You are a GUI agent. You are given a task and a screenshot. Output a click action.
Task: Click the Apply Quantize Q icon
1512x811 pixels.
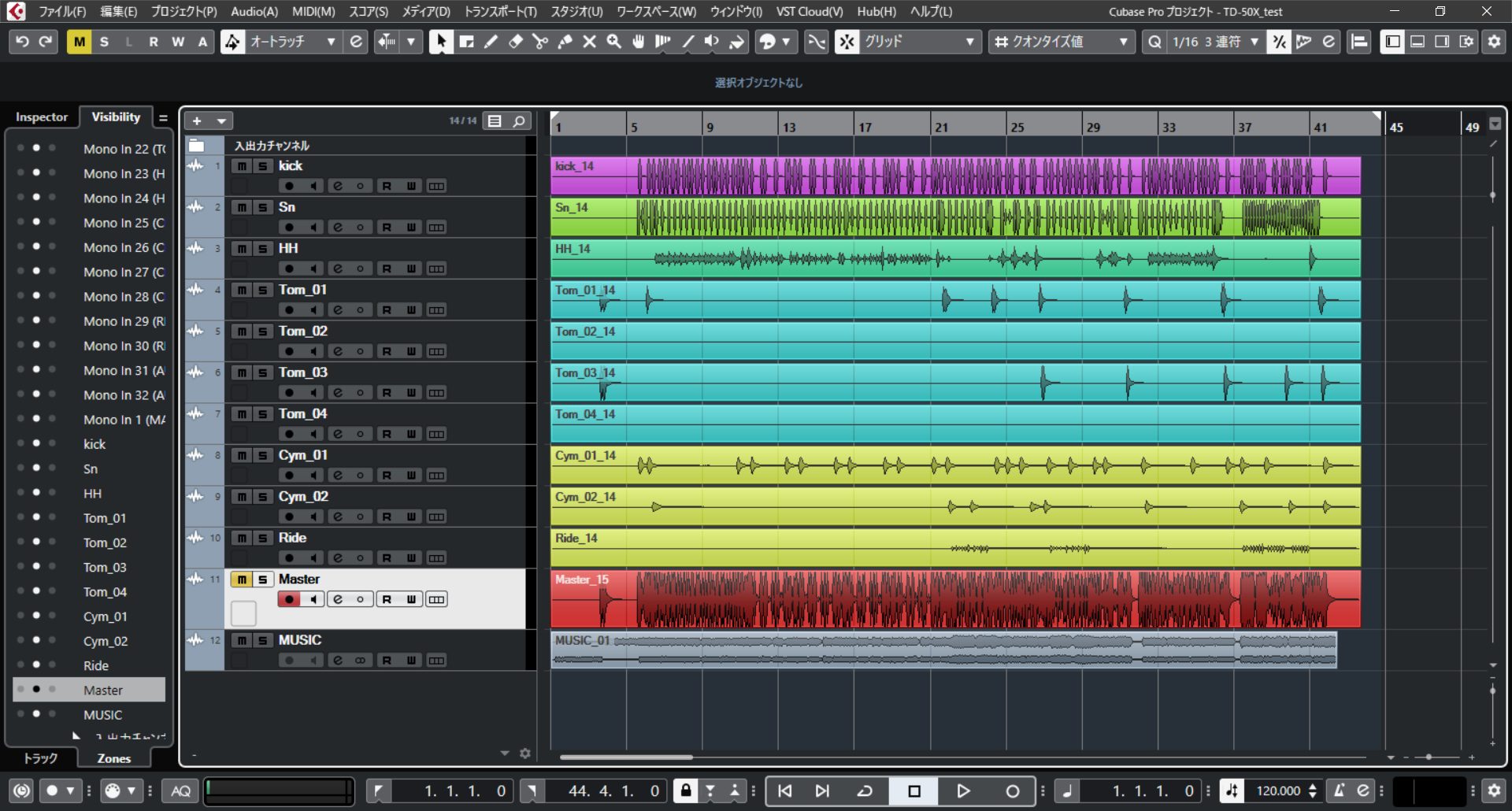(x=1154, y=42)
